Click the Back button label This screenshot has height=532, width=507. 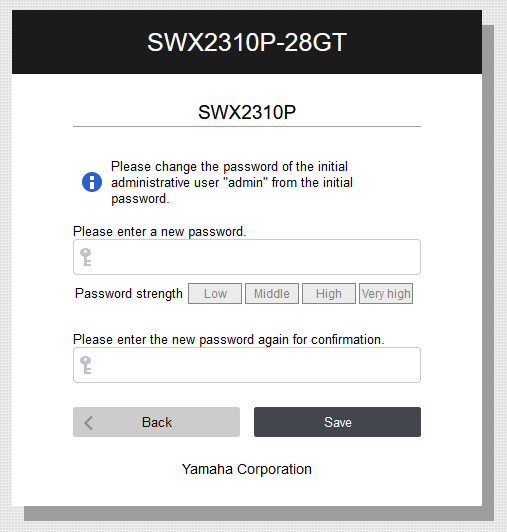click(x=157, y=422)
